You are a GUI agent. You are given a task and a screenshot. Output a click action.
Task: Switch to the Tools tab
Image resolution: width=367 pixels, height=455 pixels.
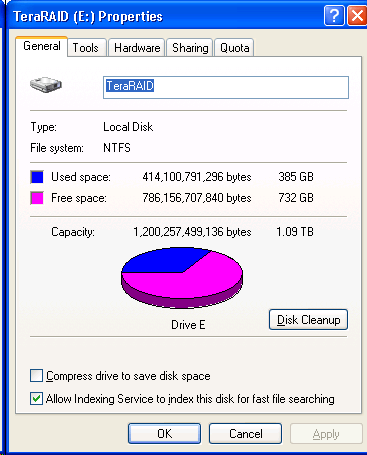tap(86, 48)
